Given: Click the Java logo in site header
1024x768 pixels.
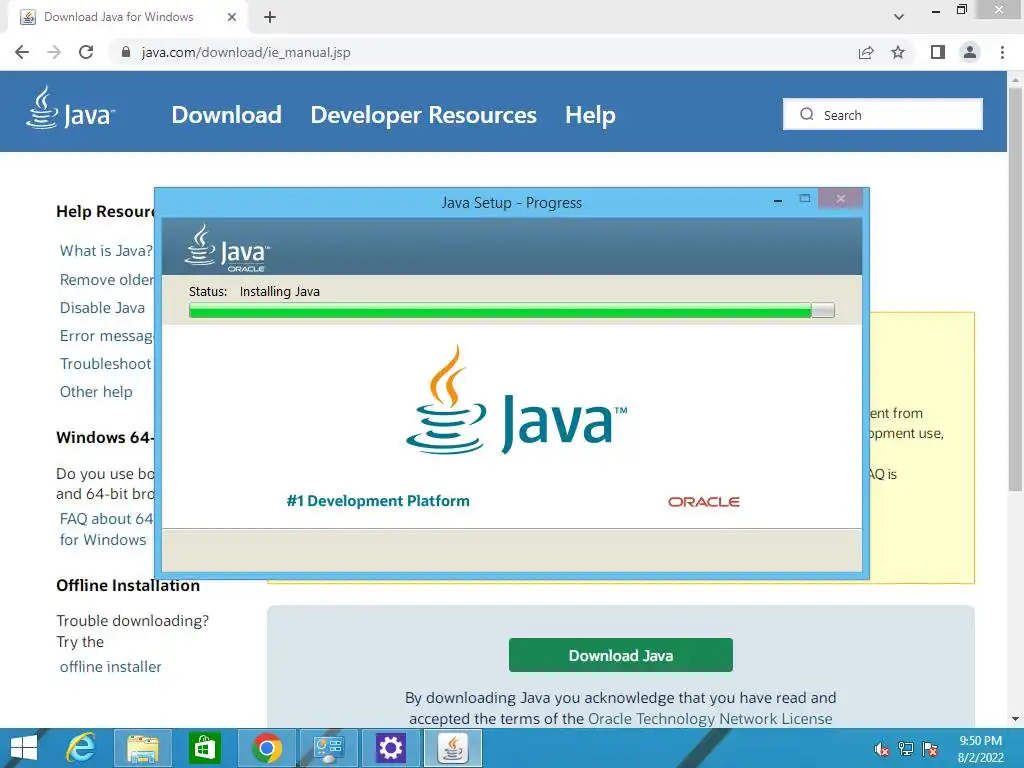Looking at the screenshot, I should [71, 108].
